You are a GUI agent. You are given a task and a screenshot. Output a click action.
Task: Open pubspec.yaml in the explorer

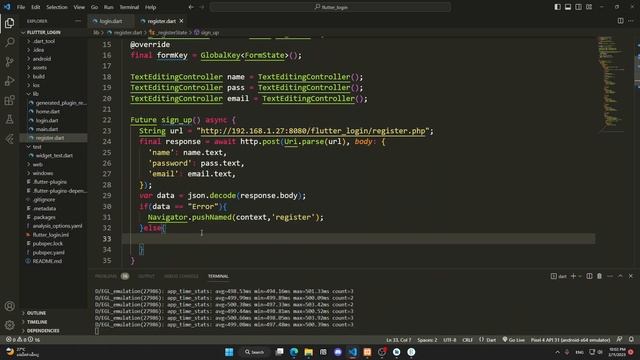coord(48,252)
